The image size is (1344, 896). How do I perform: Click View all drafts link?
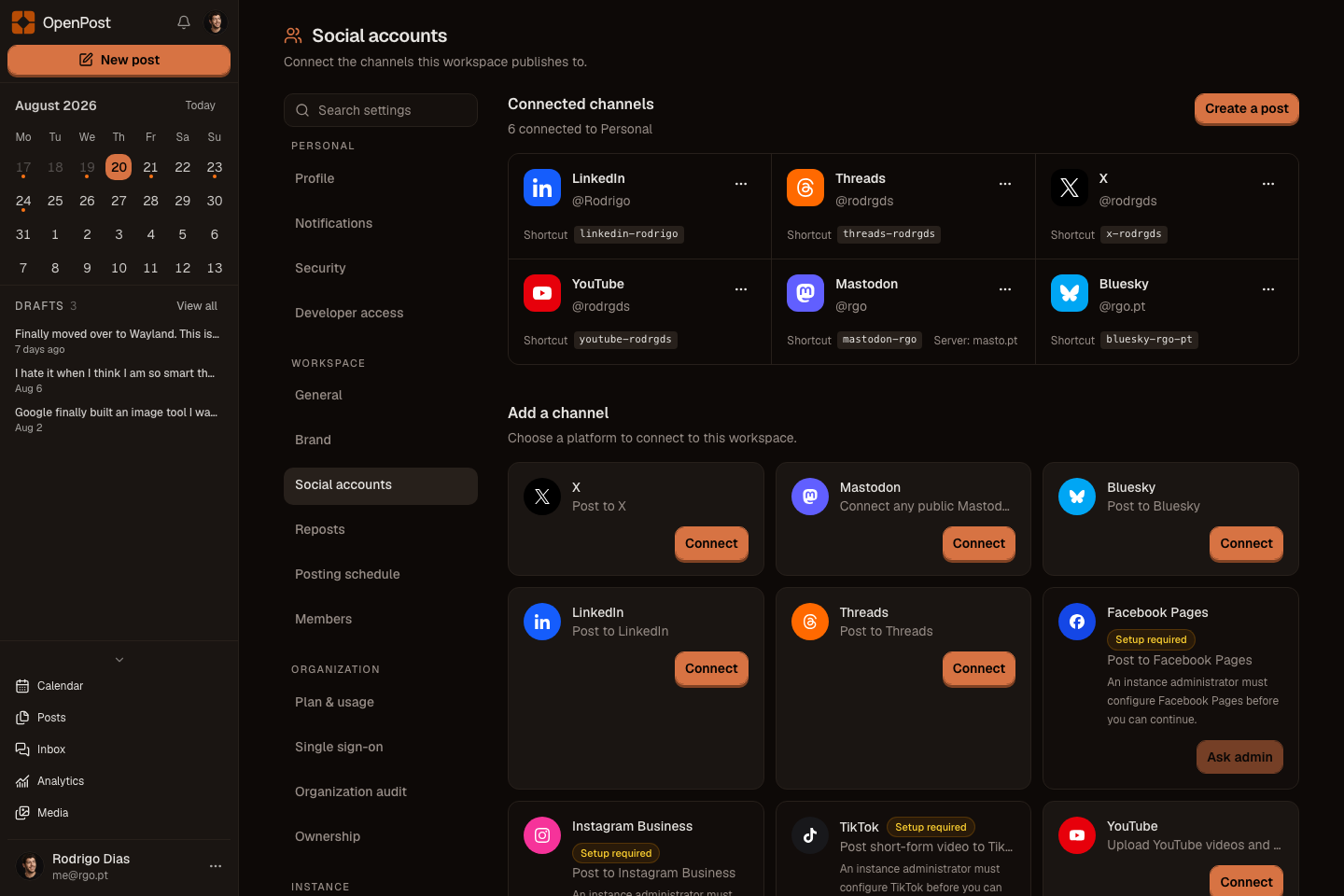pos(197,306)
